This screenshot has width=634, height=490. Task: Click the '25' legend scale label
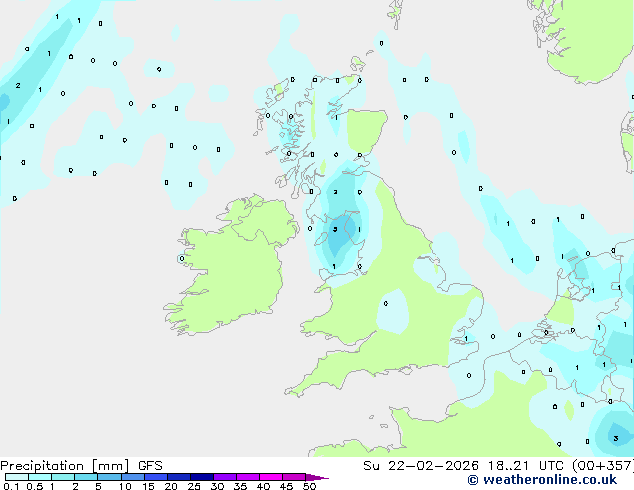[x=194, y=486]
